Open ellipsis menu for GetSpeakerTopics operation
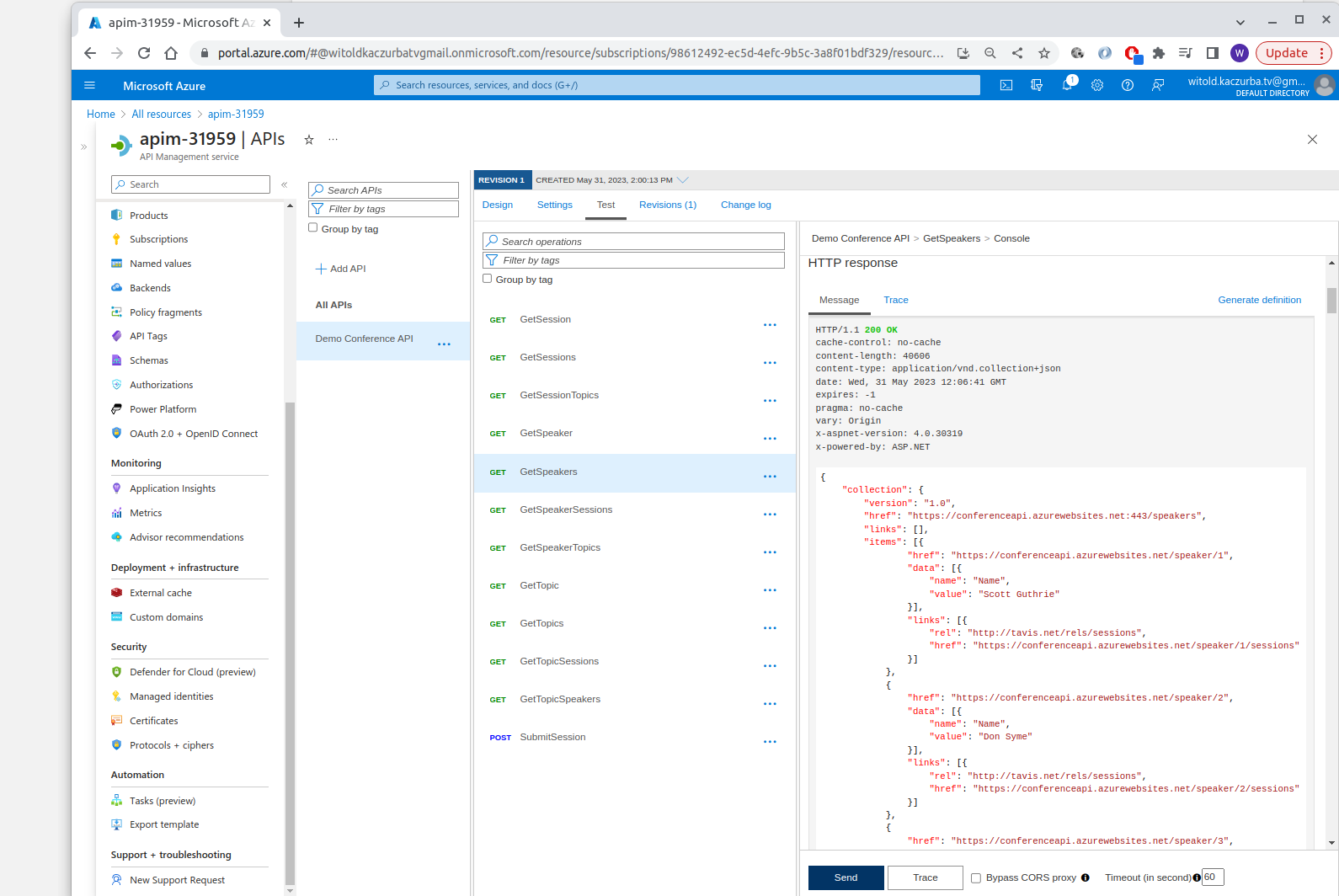Viewport: 1339px width, 896px height. (x=770, y=552)
